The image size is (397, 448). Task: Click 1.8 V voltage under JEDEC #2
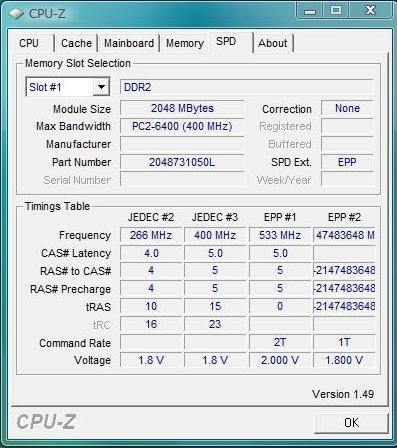pyautogui.click(x=151, y=360)
